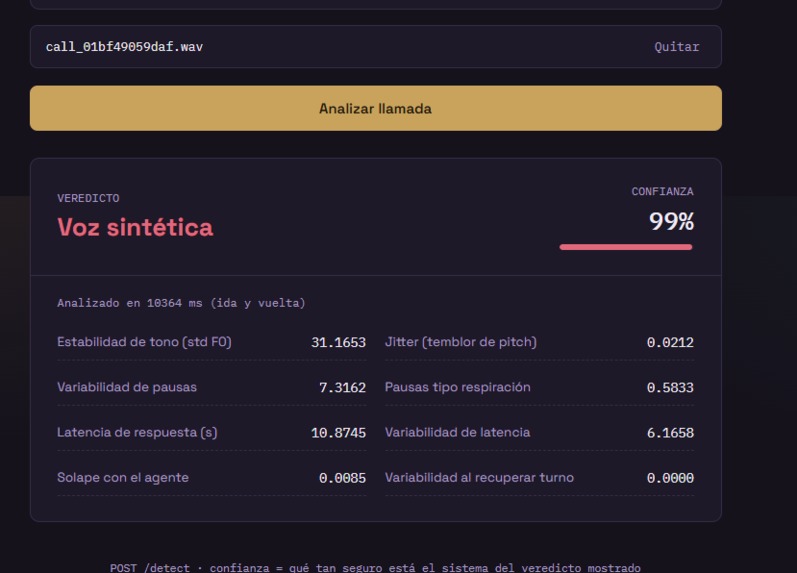Click the Estabilidad de tono label
The width and height of the screenshot is (797, 573).
click(144, 342)
